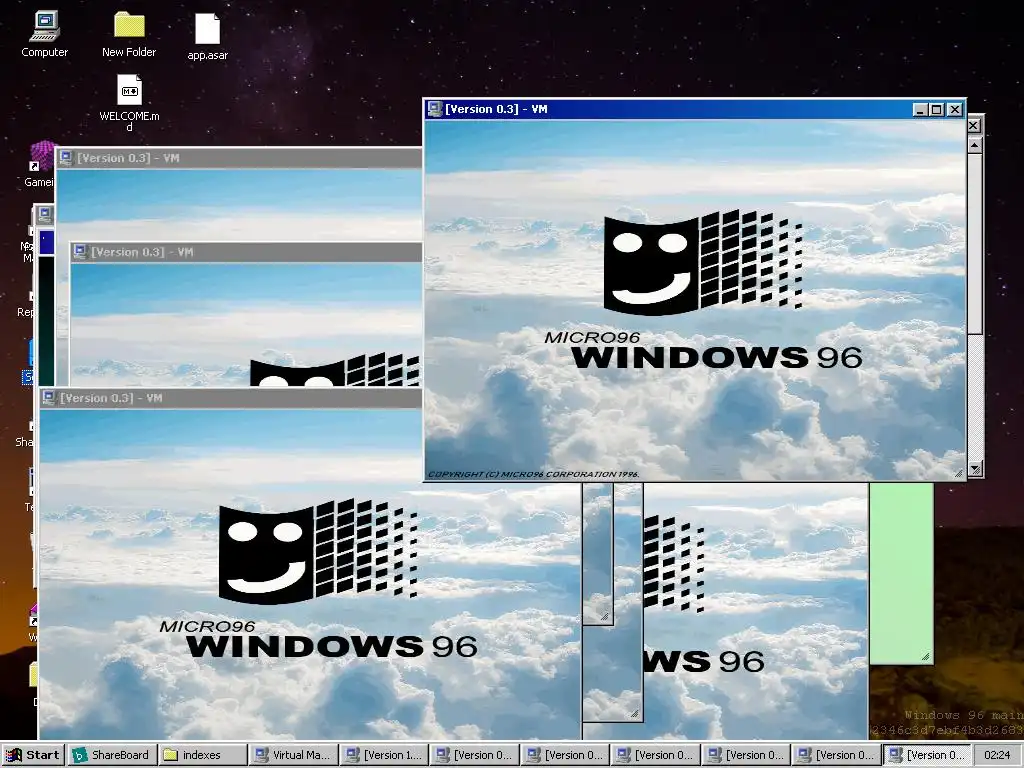Image resolution: width=1024 pixels, height=768 pixels.
Task: Click the green window panel
Action: [x=901, y=573]
